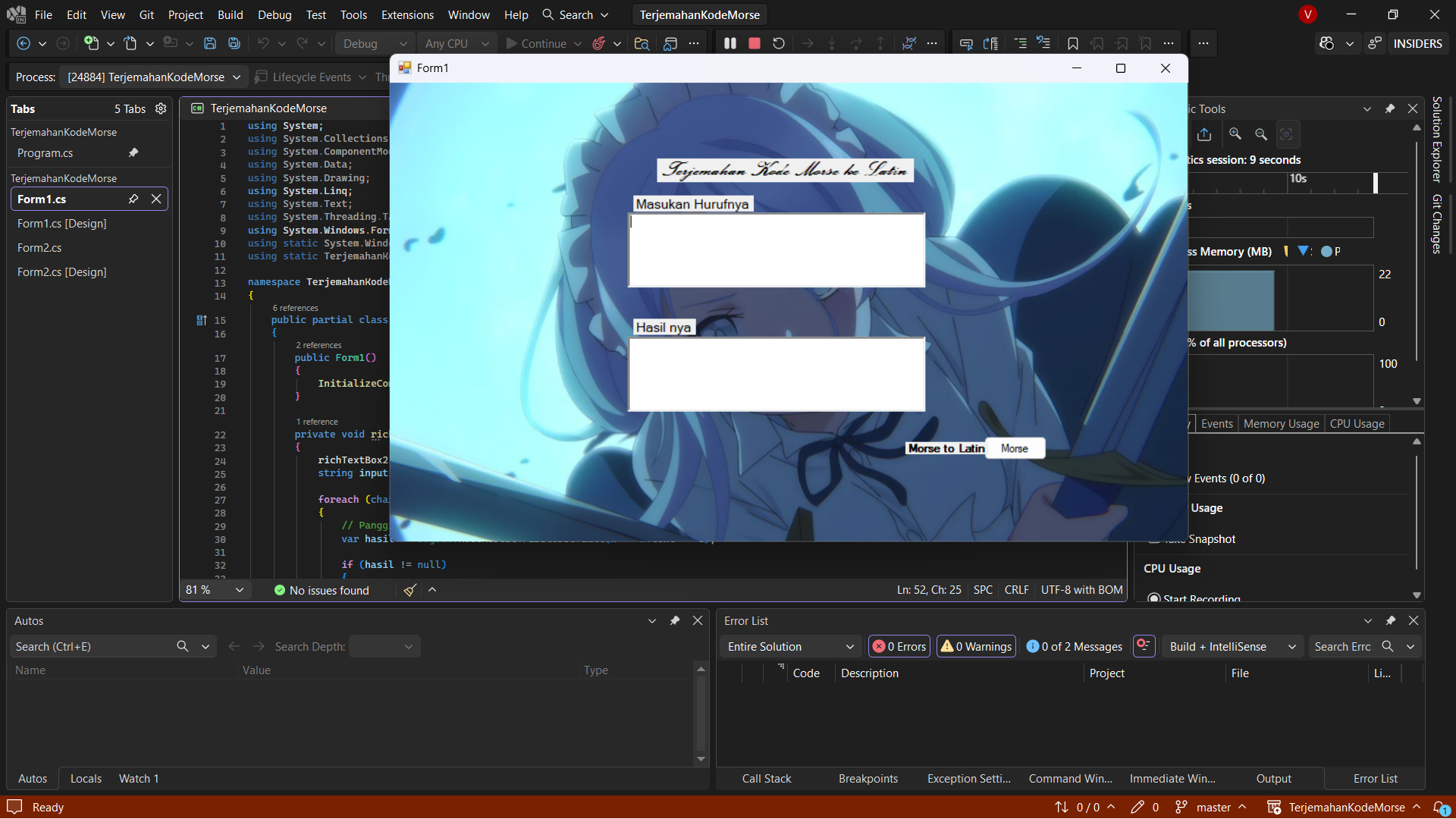
Task: Open the Entire Solution scope dropdown
Action: (790, 646)
